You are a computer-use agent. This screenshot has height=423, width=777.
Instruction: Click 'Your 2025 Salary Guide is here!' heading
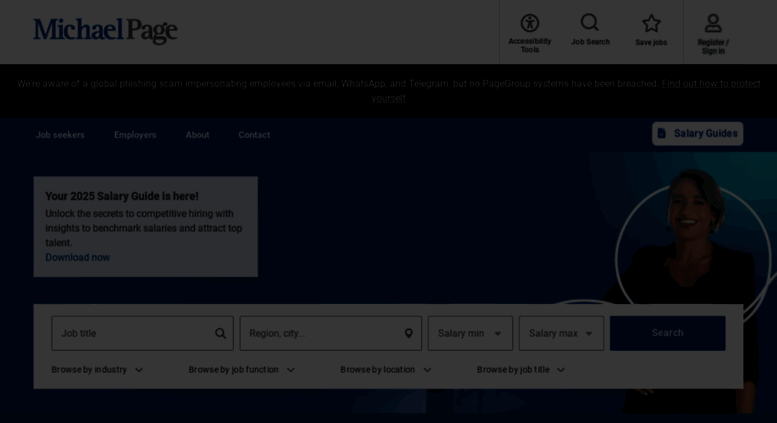point(122,196)
